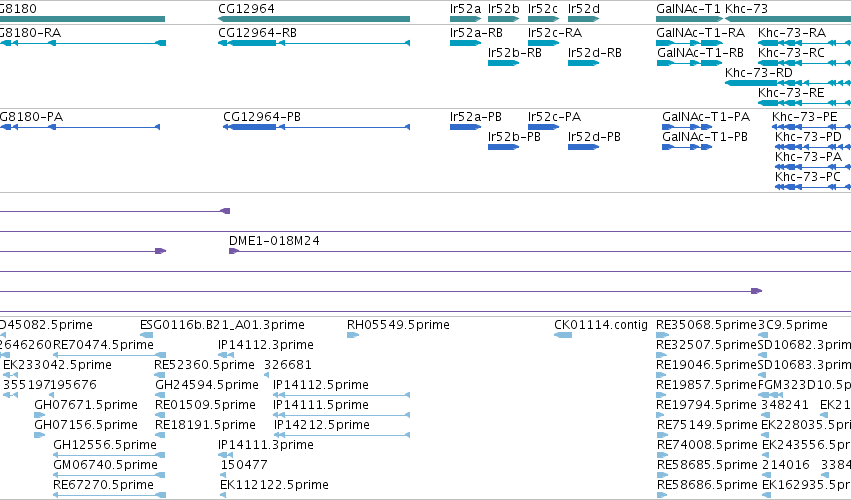Select the CG12964-PB protein feature
This screenshot has height=500, width=851.
316,127
